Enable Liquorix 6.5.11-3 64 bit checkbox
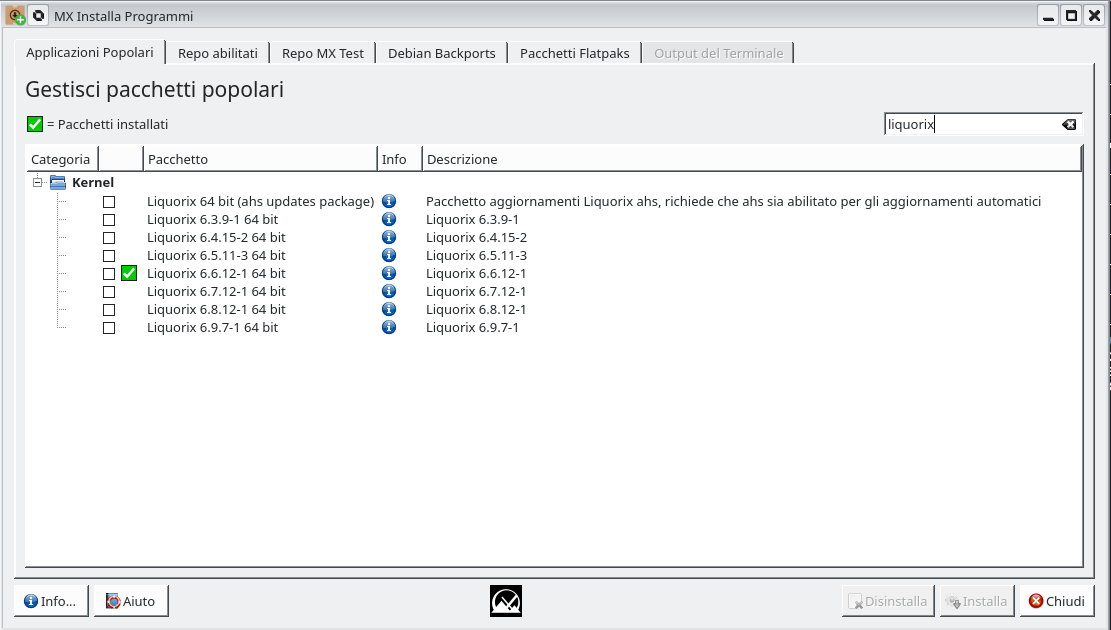Image resolution: width=1111 pixels, height=630 pixels. click(x=109, y=256)
